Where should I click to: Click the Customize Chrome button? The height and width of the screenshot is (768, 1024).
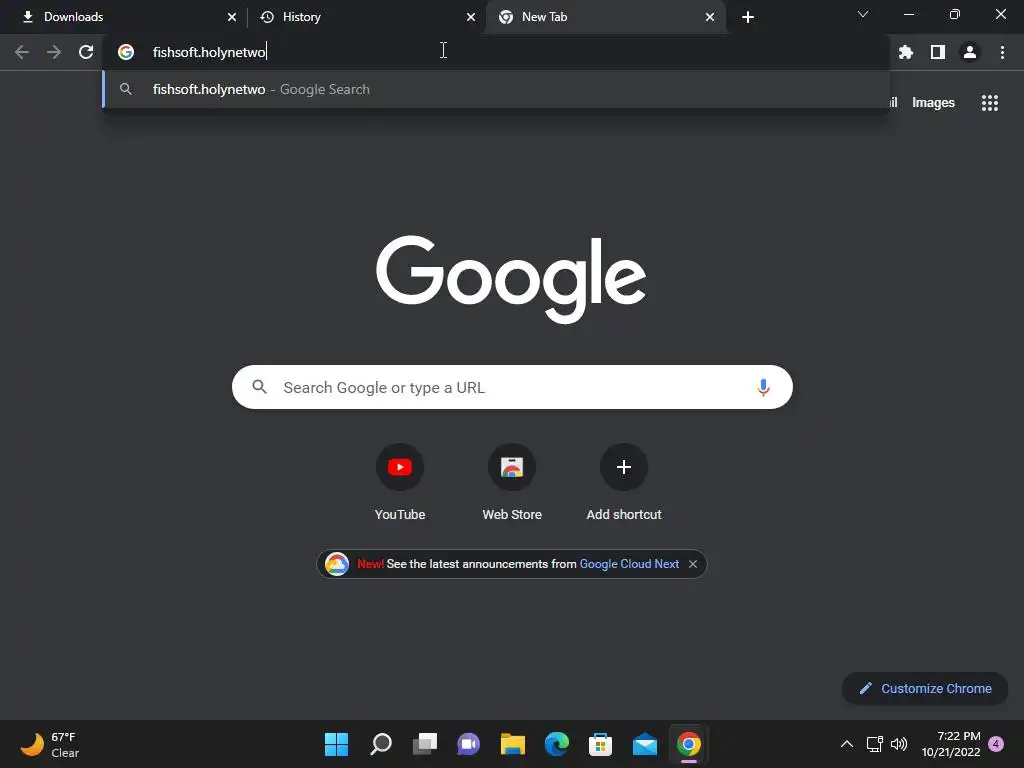(925, 688)
